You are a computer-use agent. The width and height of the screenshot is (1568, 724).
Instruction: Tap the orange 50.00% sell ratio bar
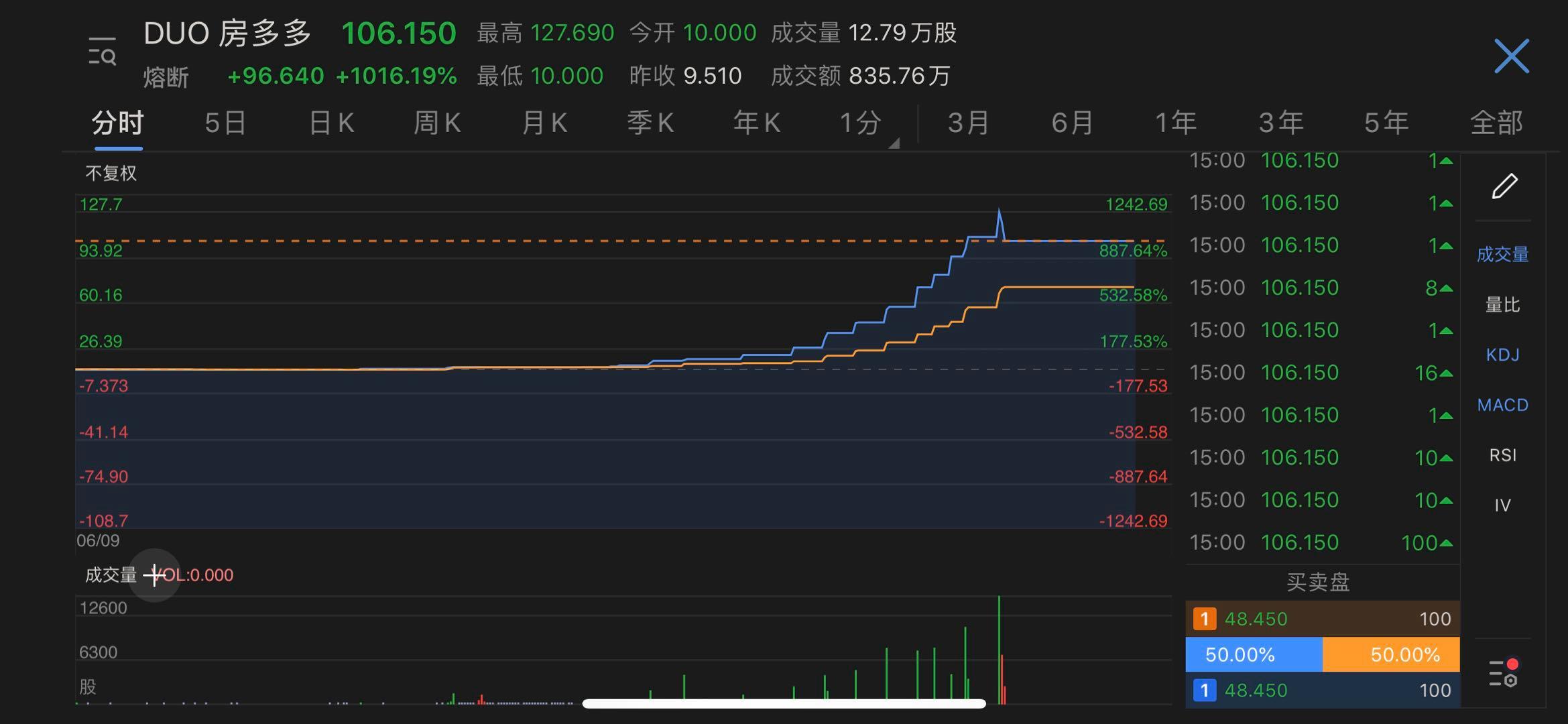pyautogui.click(x=1391, y=654)
